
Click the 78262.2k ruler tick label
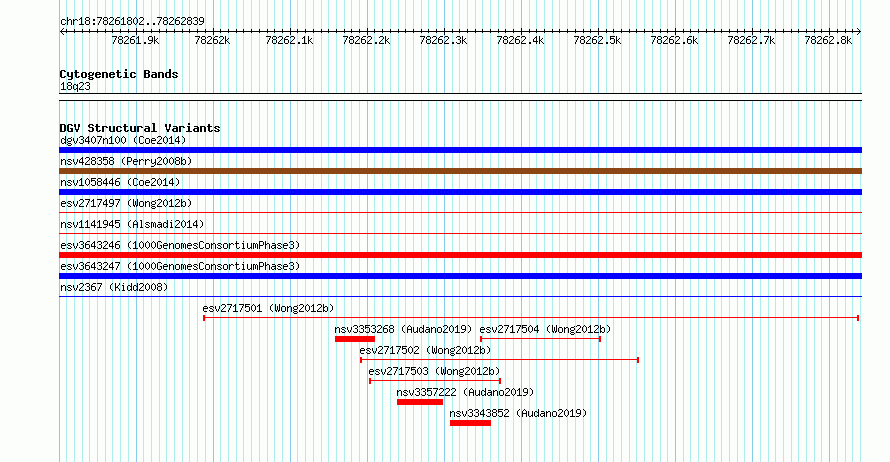pos(366,40)
